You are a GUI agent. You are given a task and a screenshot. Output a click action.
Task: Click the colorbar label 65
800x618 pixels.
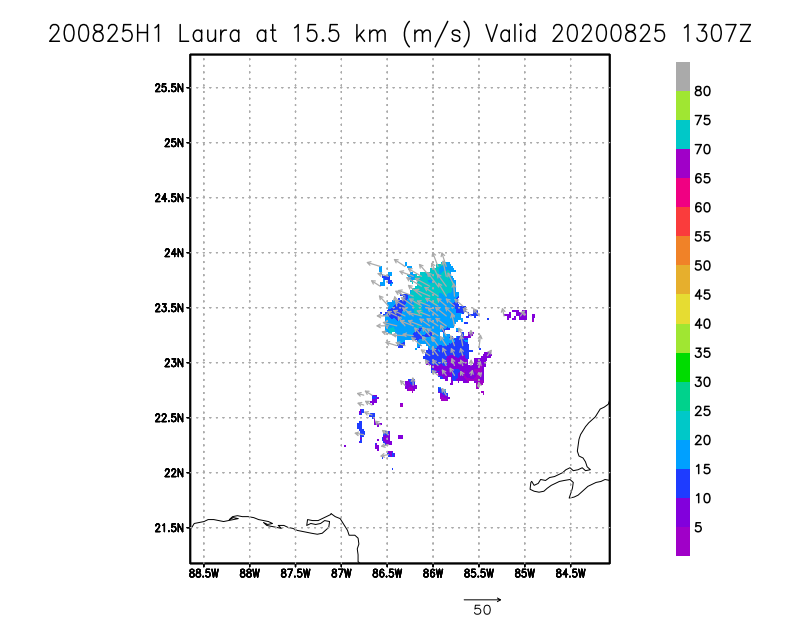[x=703, y=179]
